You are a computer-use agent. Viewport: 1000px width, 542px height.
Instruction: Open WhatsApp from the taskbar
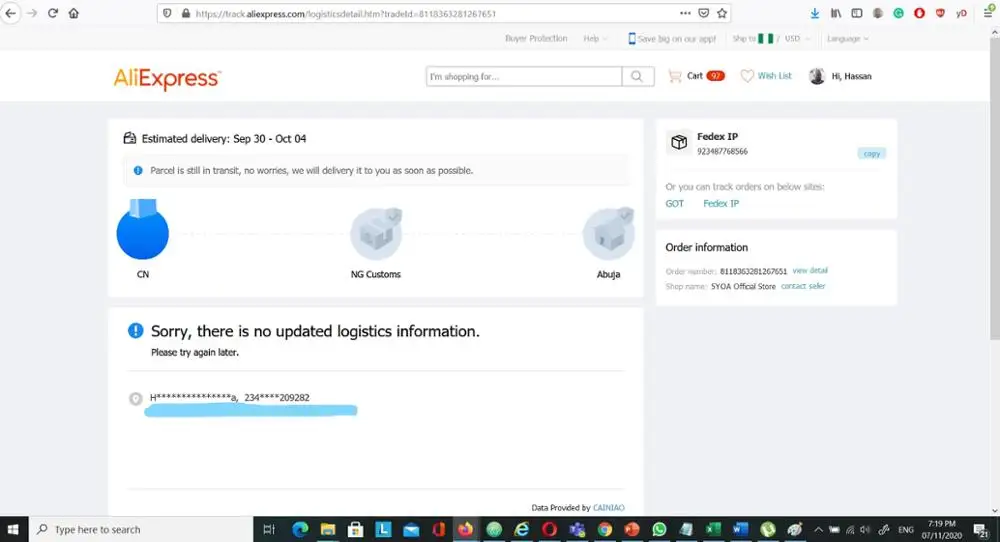pos(659,529)
